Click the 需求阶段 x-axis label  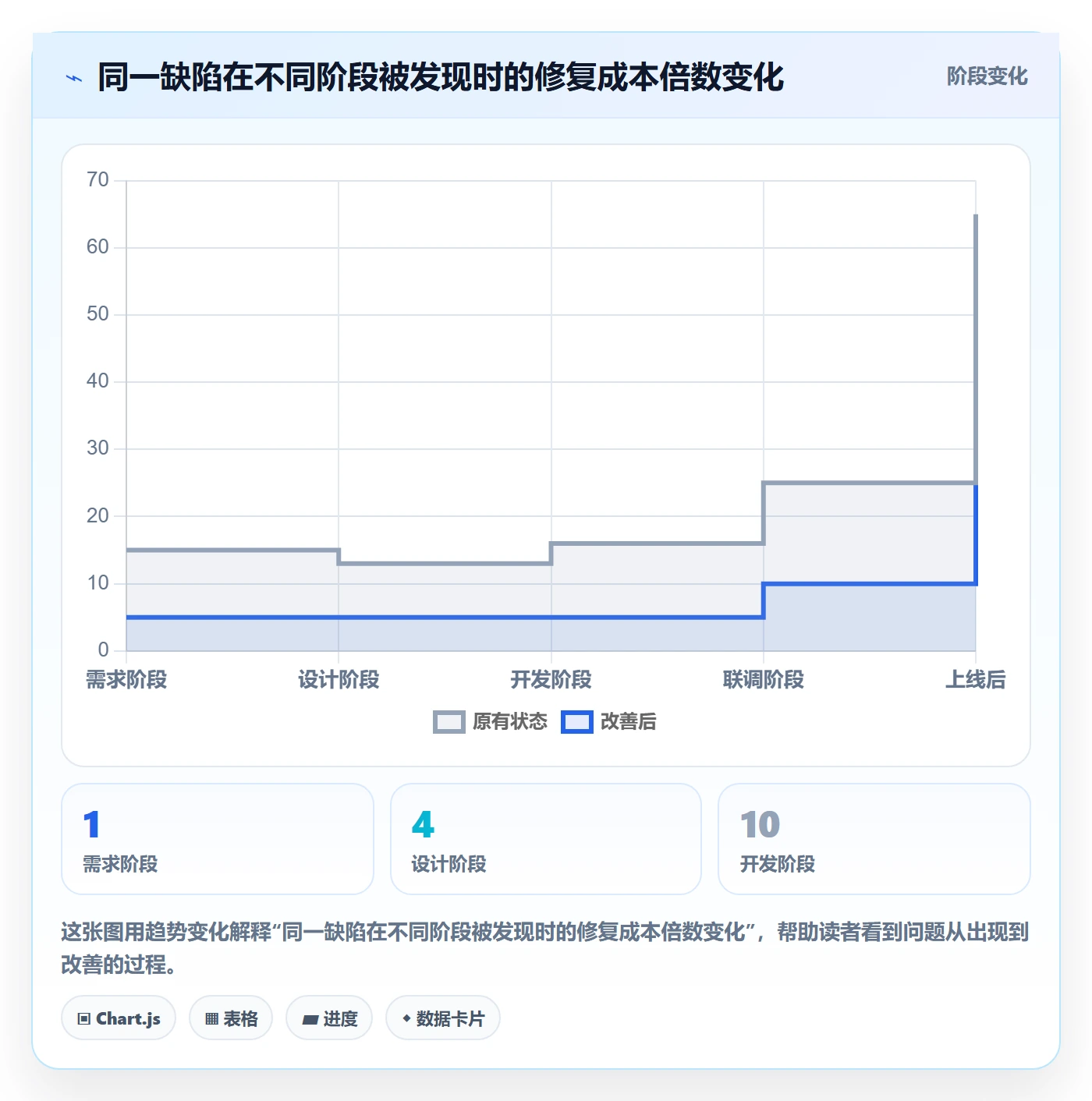[126, 680]
